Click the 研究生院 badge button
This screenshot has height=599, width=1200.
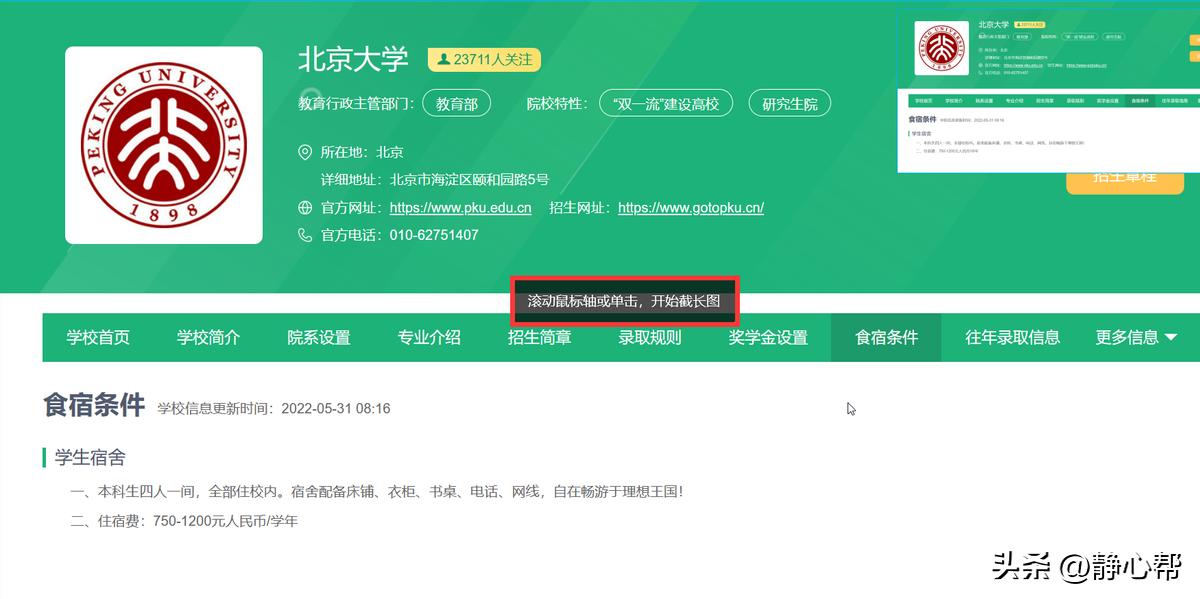tap(789, 102)
